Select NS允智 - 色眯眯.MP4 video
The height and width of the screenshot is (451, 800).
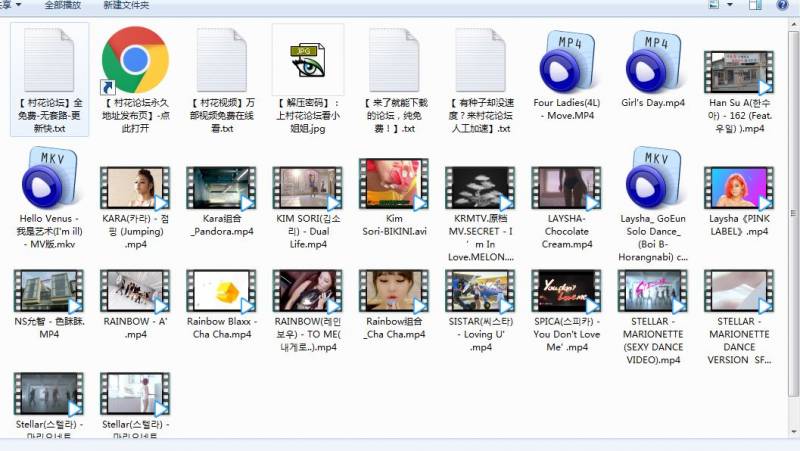tap(49, 305)
